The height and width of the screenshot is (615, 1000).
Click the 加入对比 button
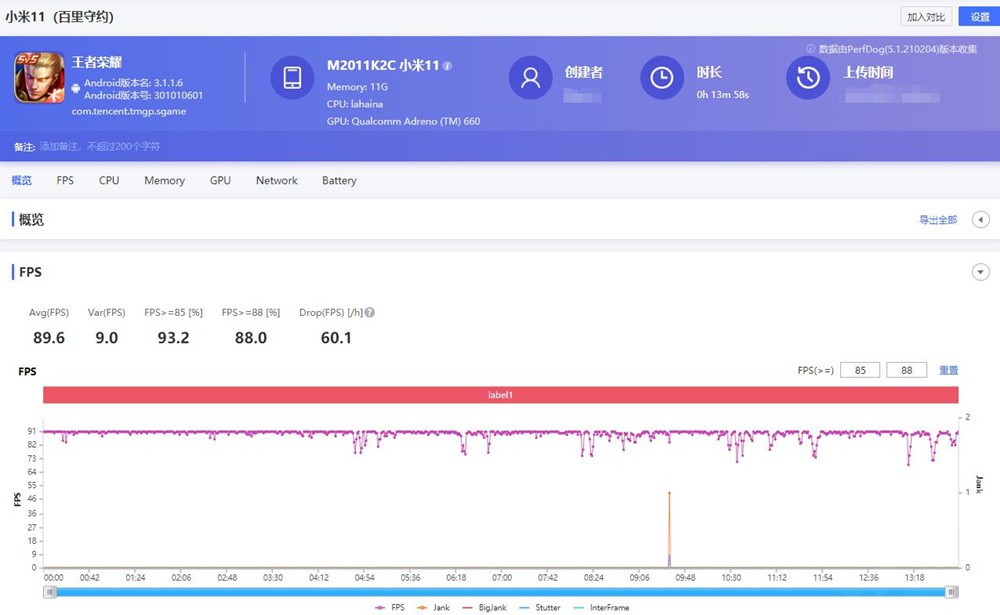point(926,17)
